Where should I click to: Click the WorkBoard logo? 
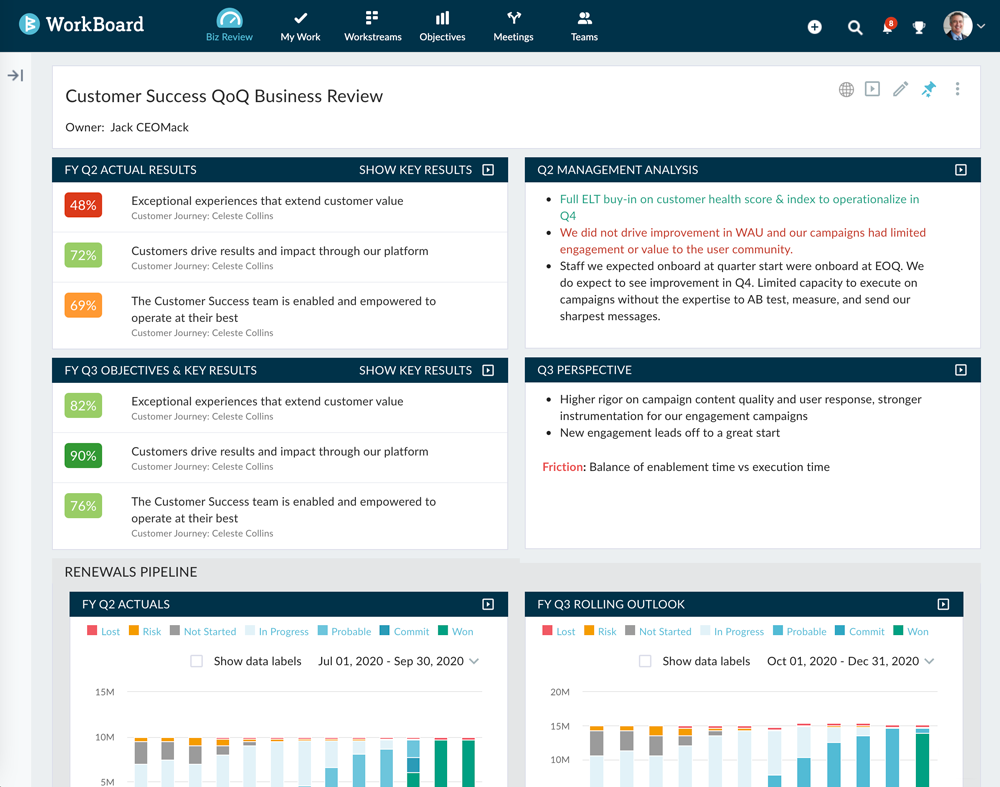[x=81, y=24]
